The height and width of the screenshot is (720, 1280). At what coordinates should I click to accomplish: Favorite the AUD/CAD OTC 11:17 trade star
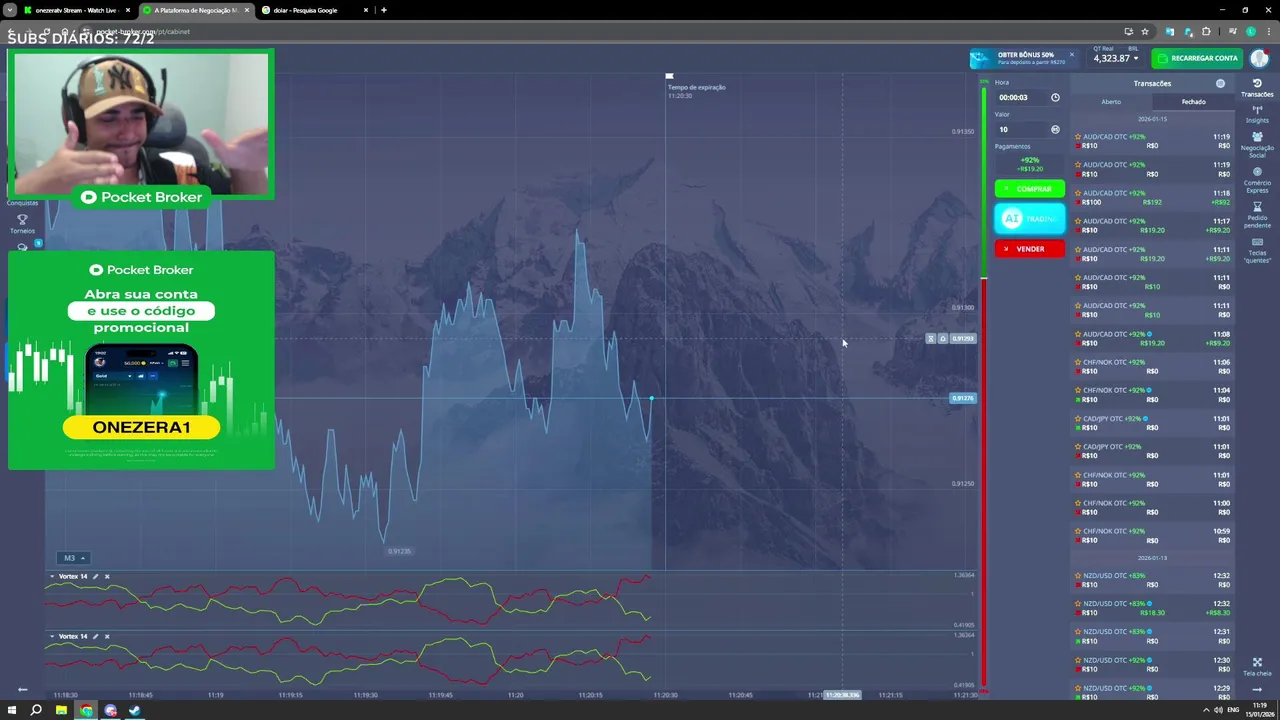[x=1078, y=221]
